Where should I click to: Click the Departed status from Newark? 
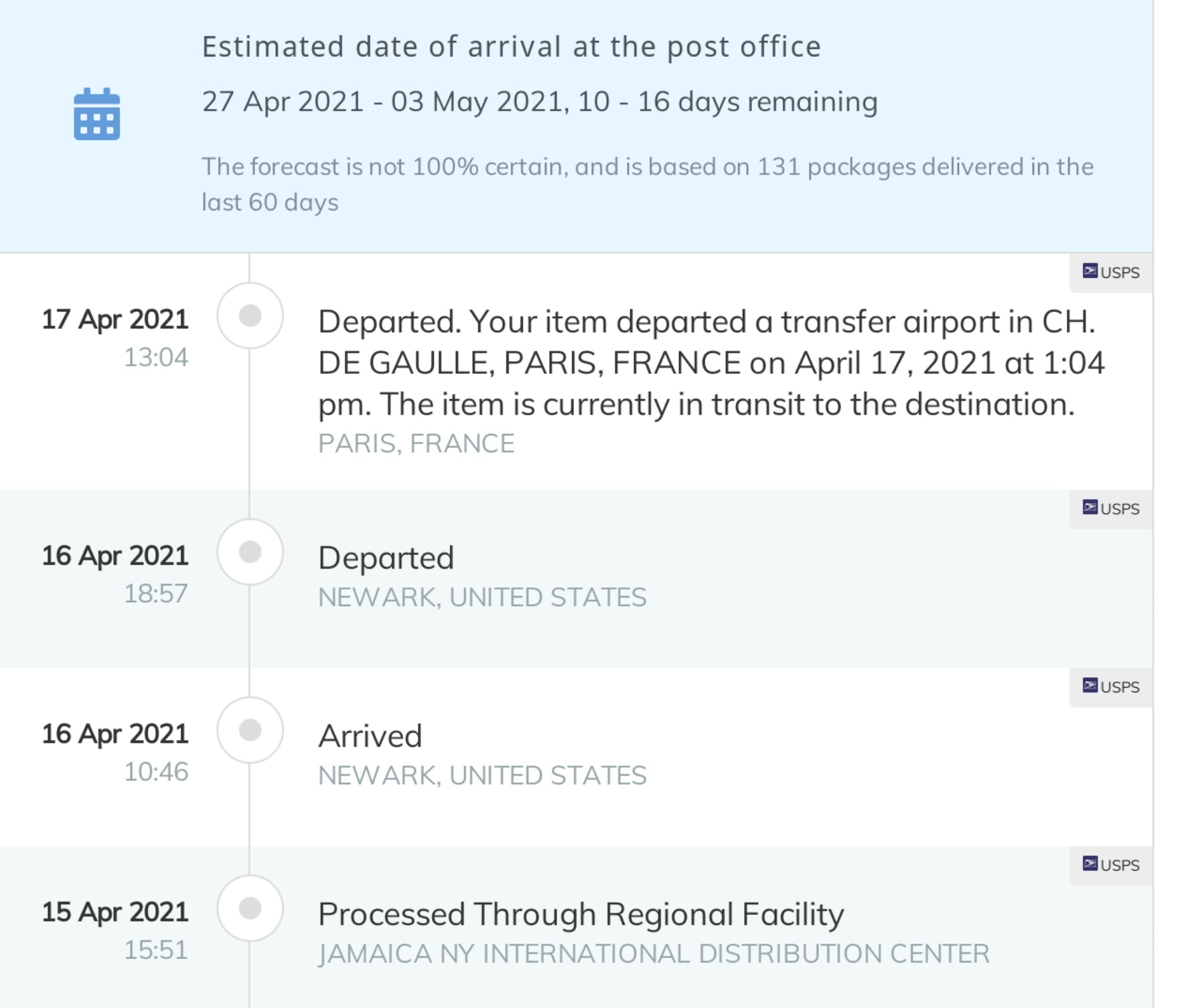[x=386, y=558]
